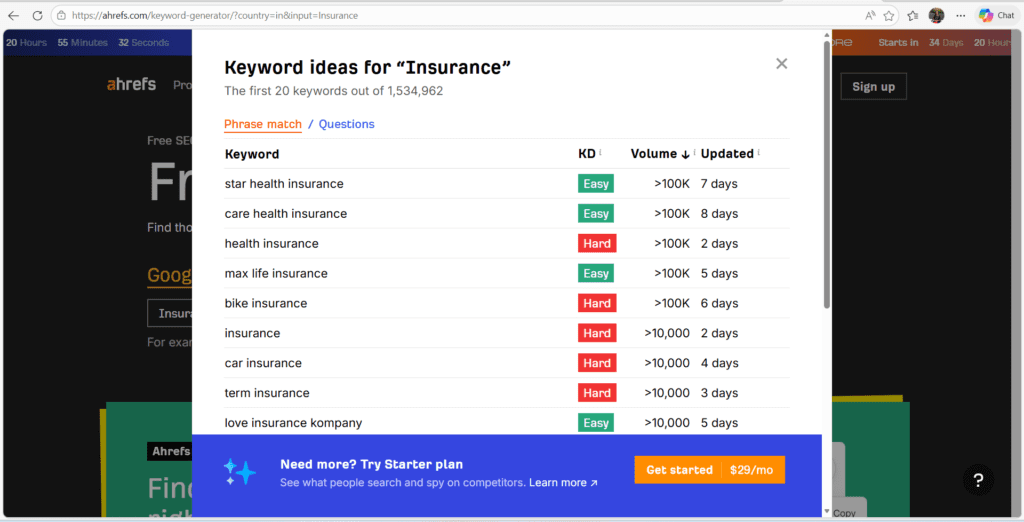Image resolution: width=1024 pixels, height=522 pixels.
Task: Open browser favorites list icon
Action: click(912, 15)
